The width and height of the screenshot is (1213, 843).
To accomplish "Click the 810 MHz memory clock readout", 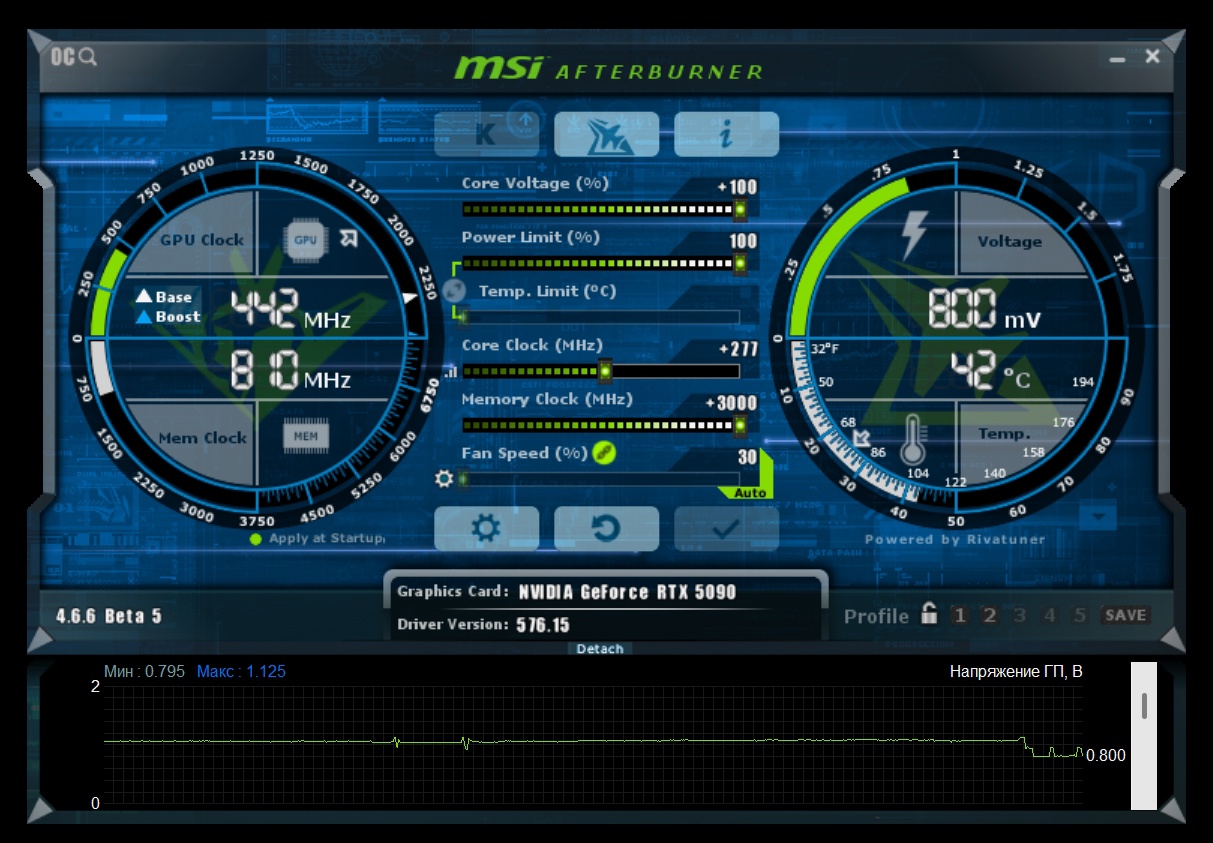I will [290, 371].
